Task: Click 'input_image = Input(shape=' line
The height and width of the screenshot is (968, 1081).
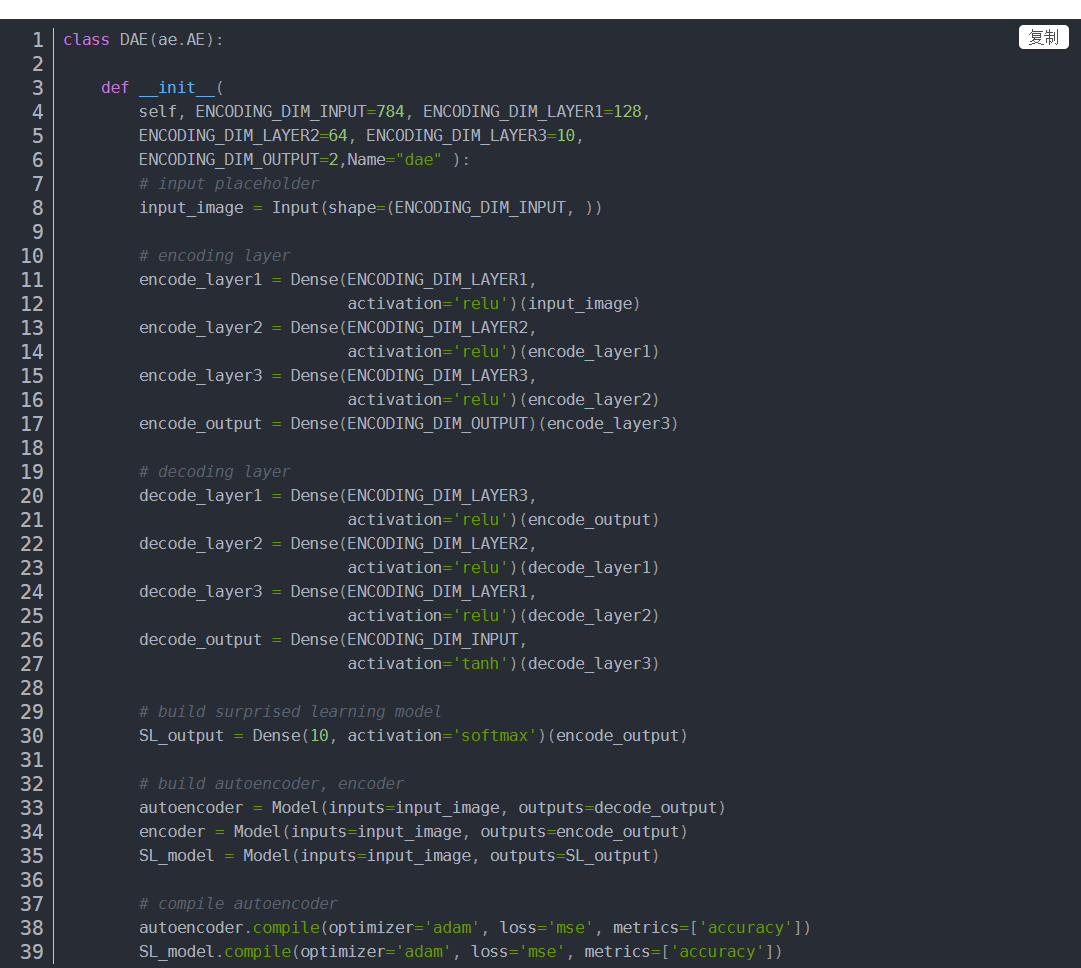Action: (370, 208)
